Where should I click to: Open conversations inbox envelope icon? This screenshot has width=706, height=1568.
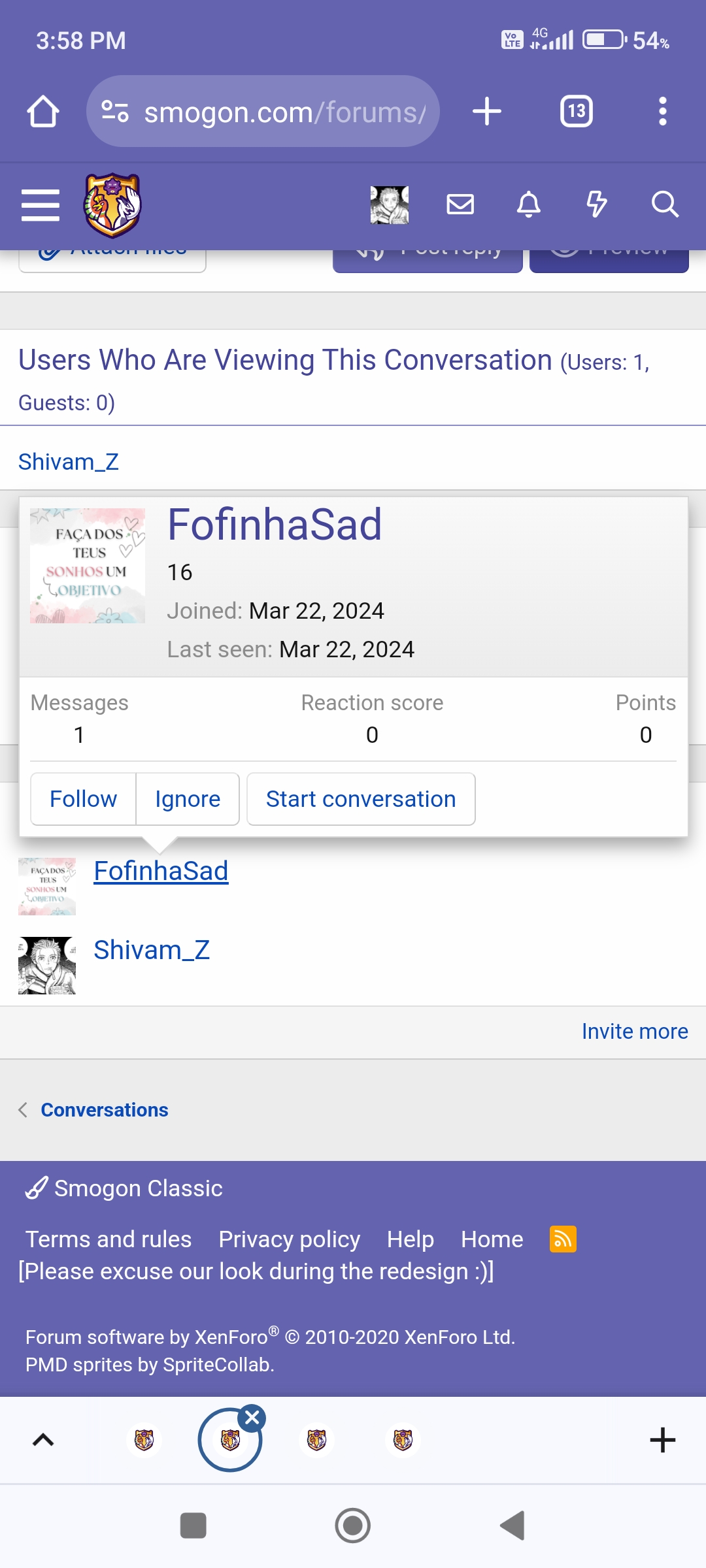tap(460, 204)
